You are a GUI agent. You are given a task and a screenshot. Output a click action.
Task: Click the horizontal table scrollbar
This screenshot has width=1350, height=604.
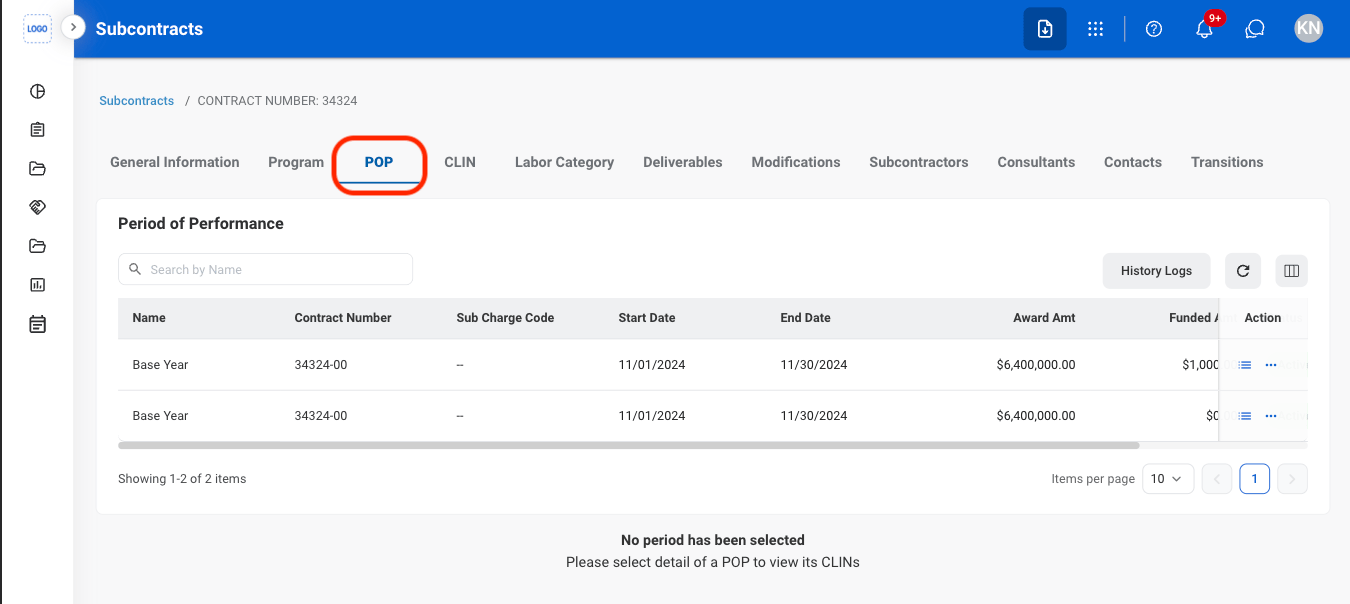click(628, 445)
